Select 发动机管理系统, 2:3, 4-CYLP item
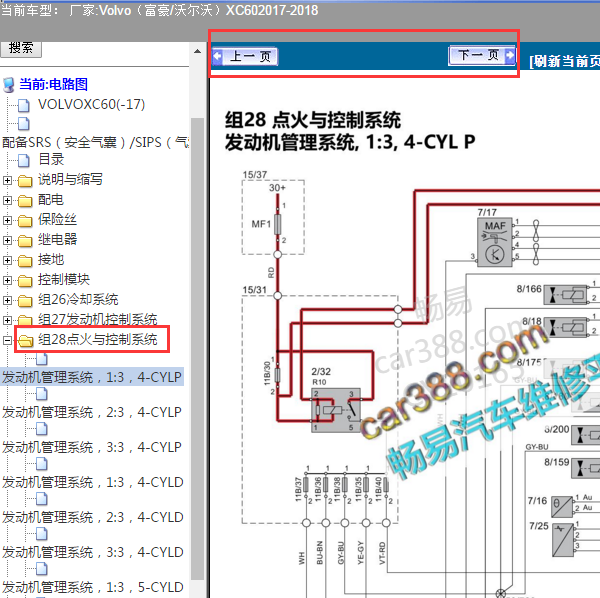Viewport: 600px width, 598px height. pyautogui.click(x=92, y=412)
